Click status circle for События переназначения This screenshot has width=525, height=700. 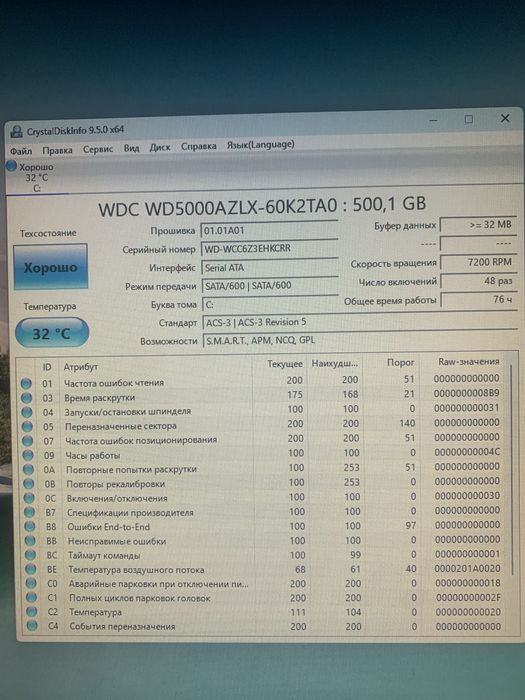point(32,626)
